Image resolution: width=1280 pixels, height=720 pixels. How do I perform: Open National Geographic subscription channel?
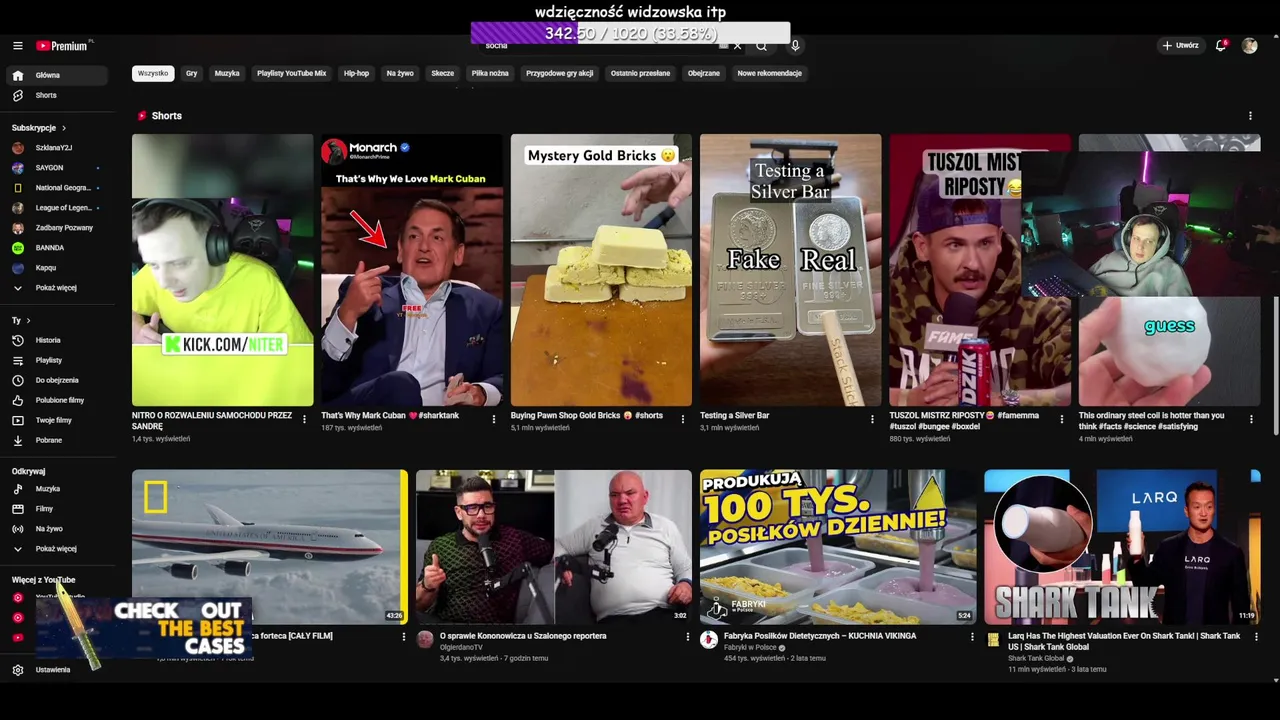[x=57, y=188]
